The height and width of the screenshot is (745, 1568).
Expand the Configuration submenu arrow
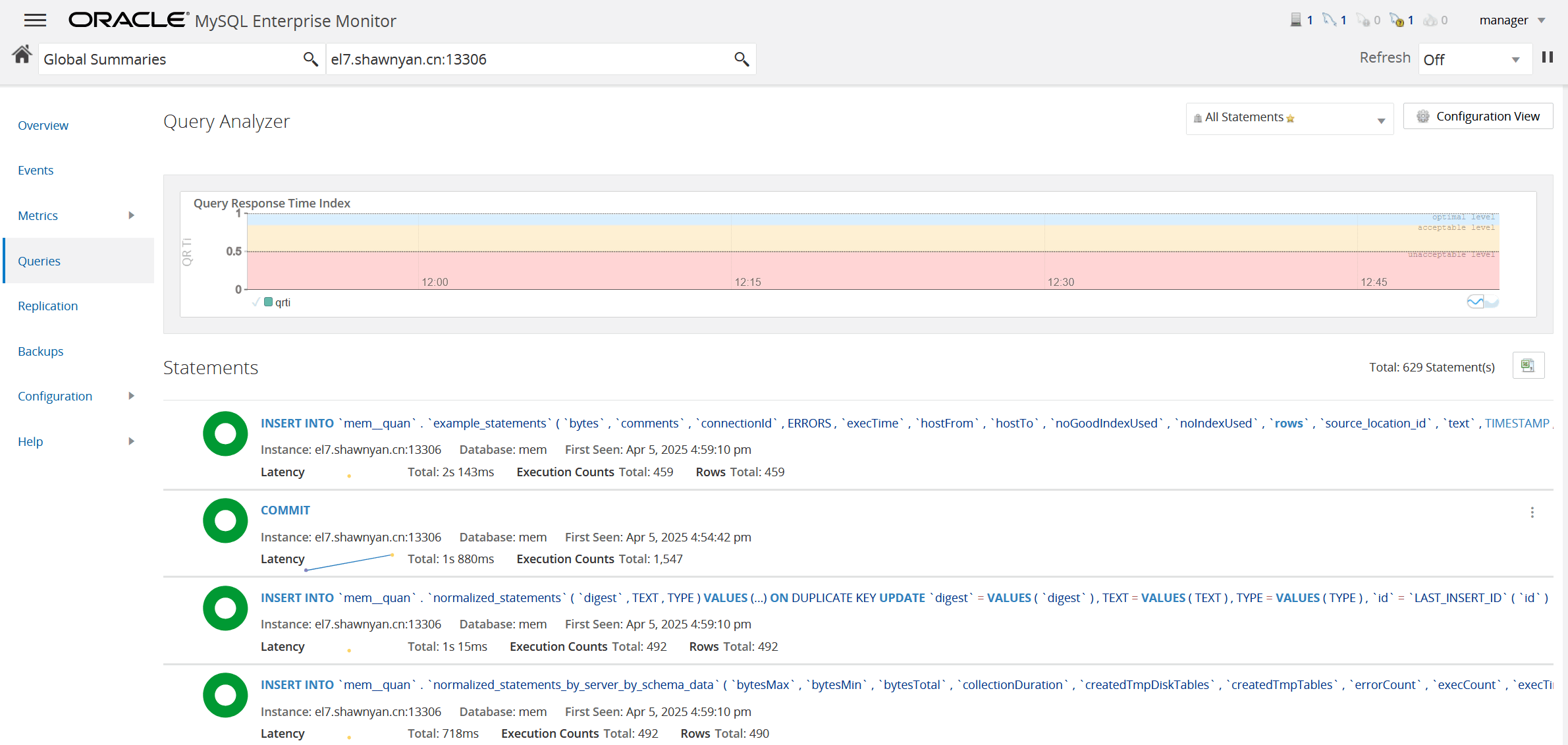point(131,396)
